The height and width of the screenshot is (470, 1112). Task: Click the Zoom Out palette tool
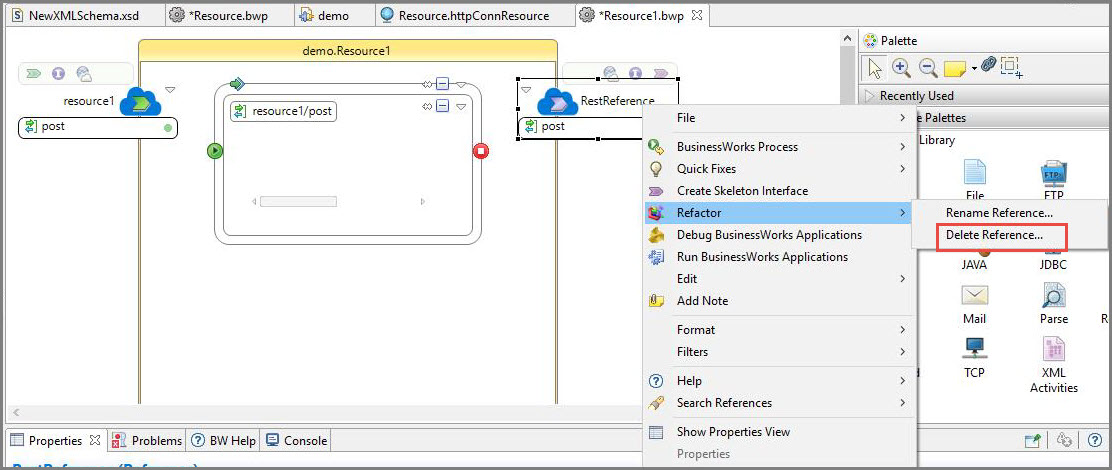(928, 68)
